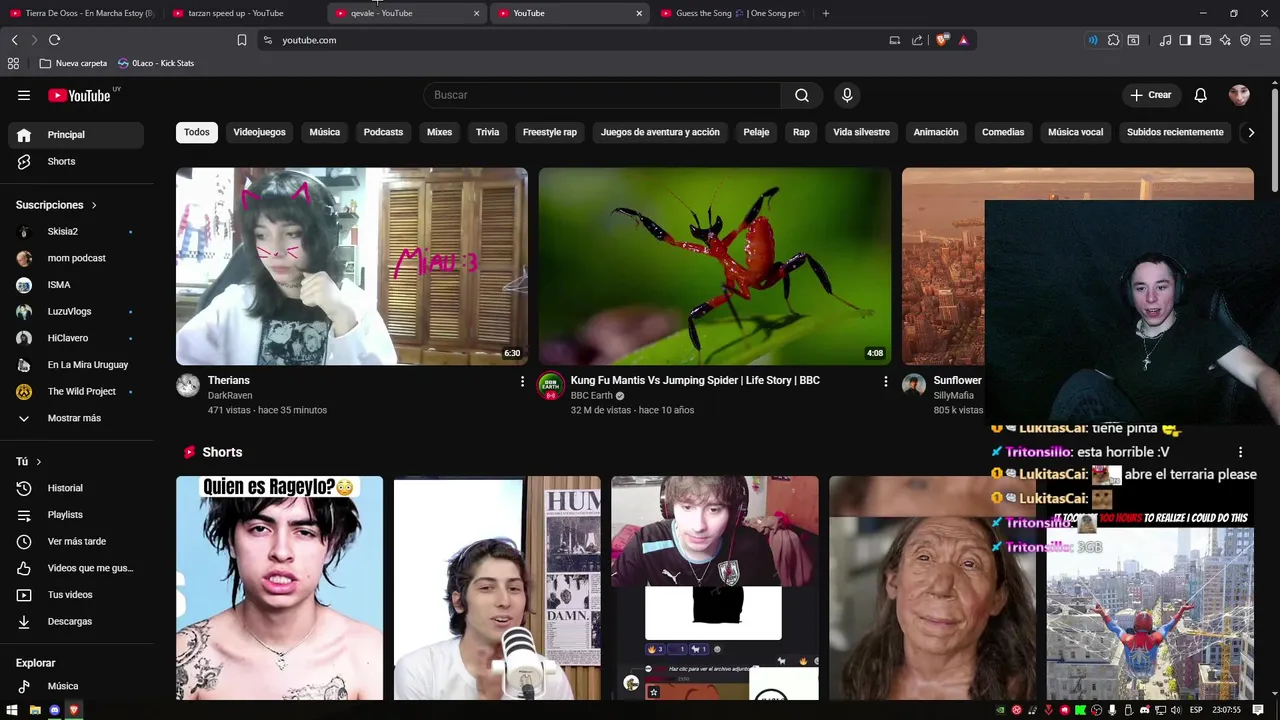Open a new browser tab
The image size is (1280, 720).
[826, 13]
